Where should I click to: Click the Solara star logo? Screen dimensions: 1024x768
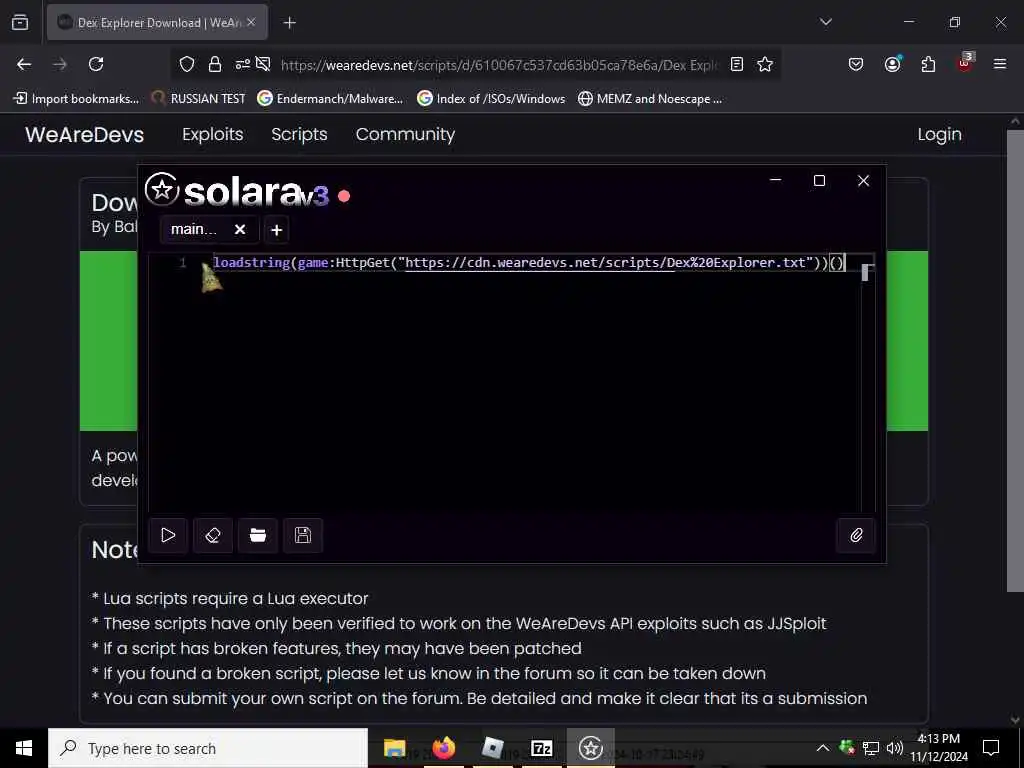162,190
